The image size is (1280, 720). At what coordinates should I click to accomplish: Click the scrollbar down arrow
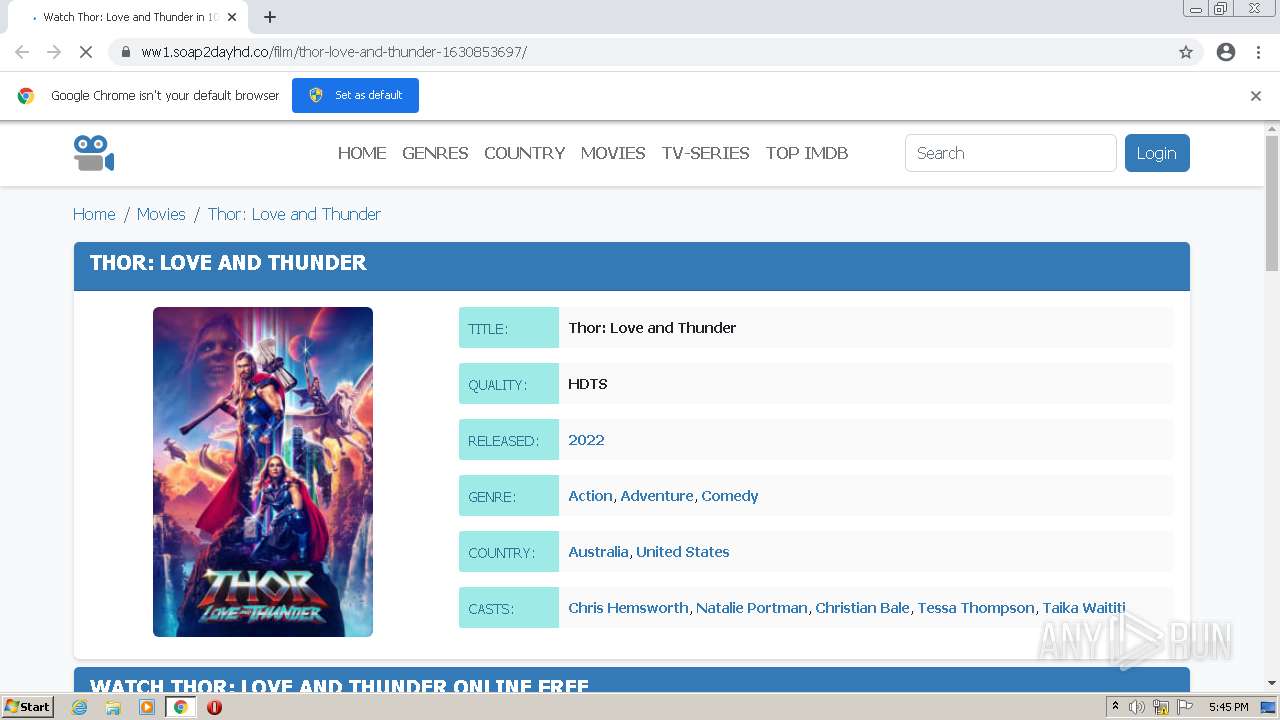[x=1272, y=683]
